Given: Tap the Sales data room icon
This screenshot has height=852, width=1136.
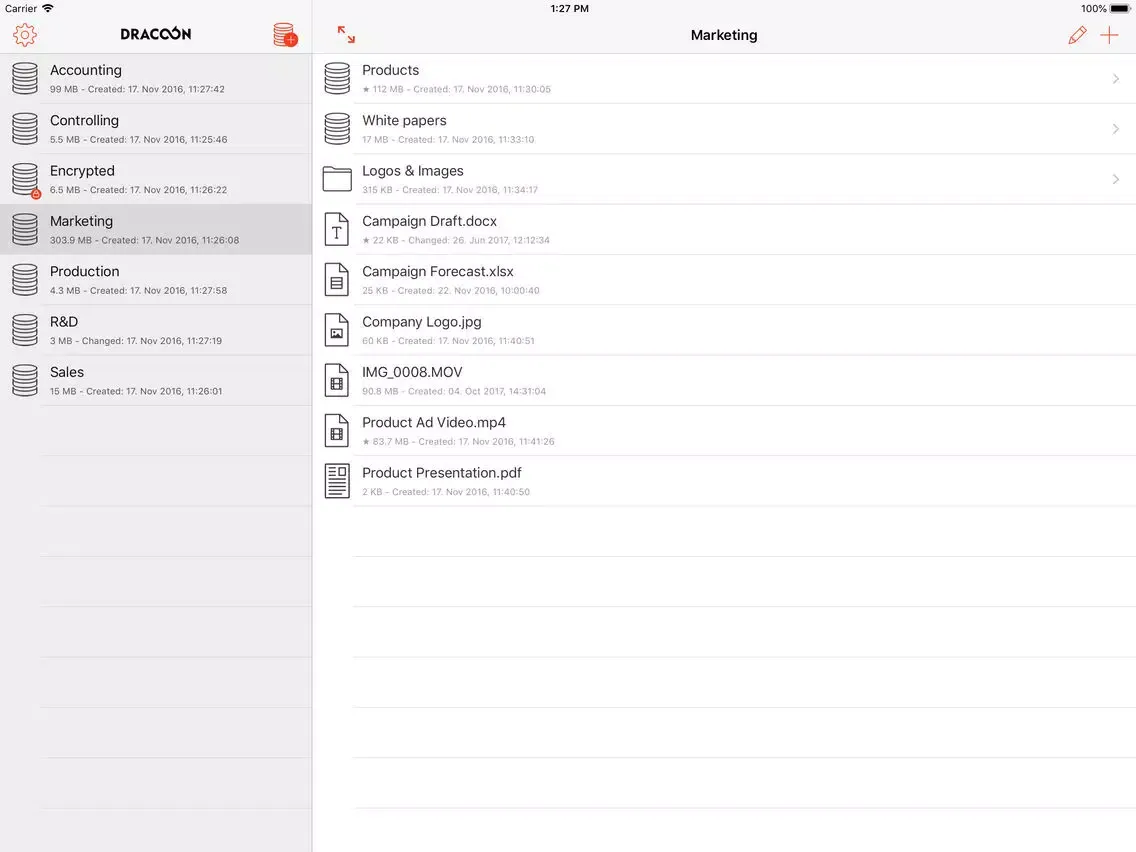Looking at the screenshot, I should click(25, 380).
